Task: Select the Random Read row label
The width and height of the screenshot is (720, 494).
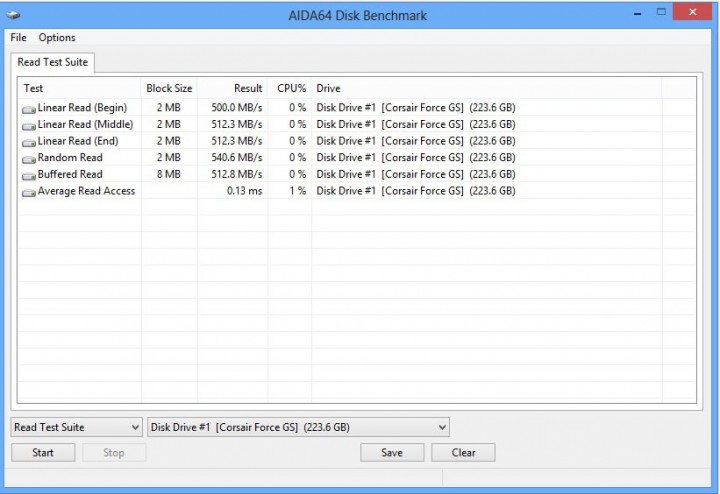Action: tap(70, 157)
